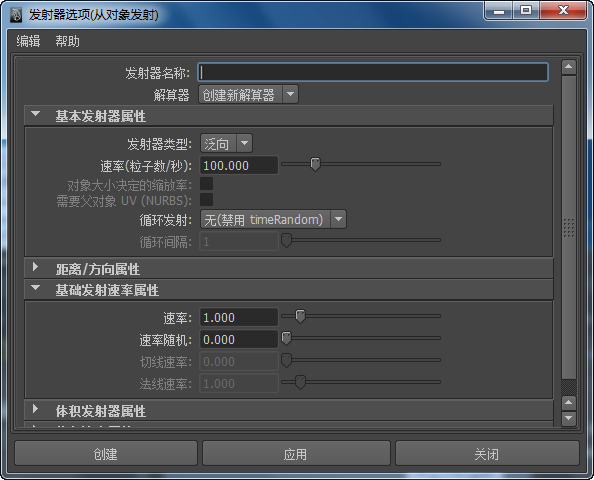Open the 发射器类型 dropdown showing 泛向
Image resolution: width=594 pixels, height=480 pixels.
[226, 144]
